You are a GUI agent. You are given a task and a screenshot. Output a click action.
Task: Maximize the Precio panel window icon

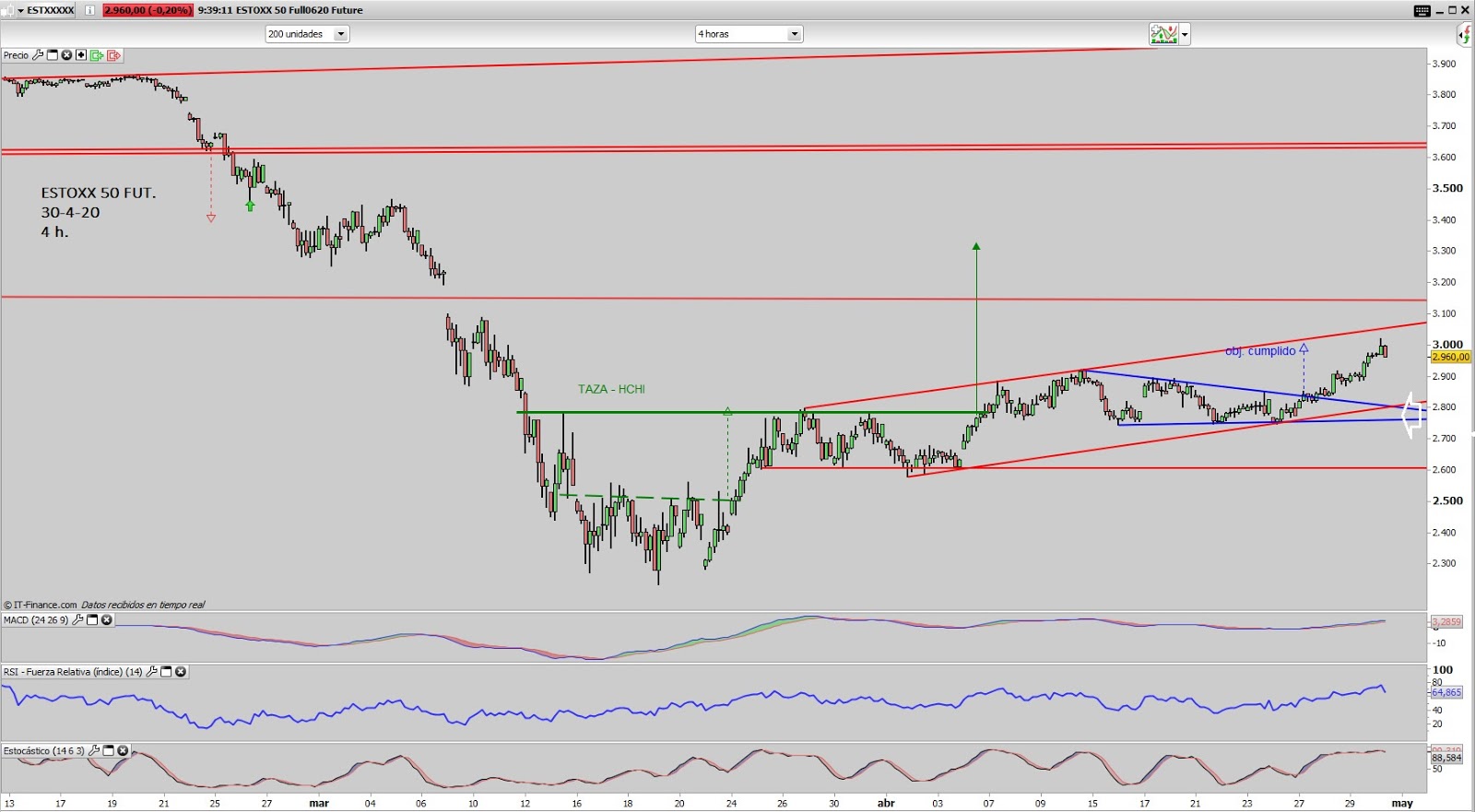[x=53, y=55]
